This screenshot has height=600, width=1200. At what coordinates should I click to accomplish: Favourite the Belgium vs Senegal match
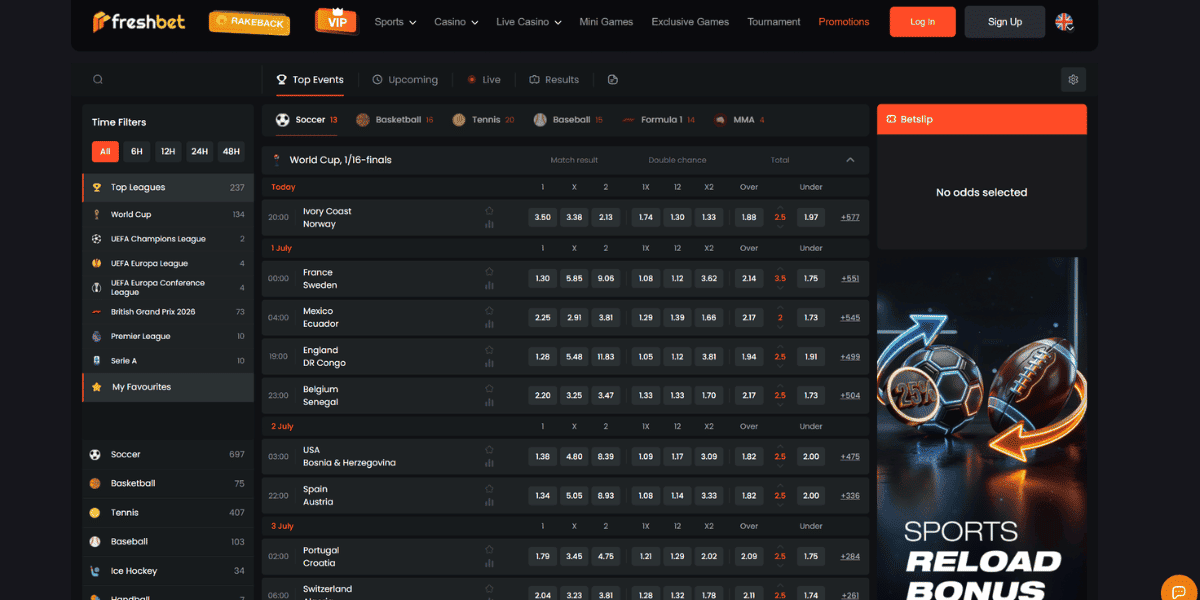(x=489, y=389)
